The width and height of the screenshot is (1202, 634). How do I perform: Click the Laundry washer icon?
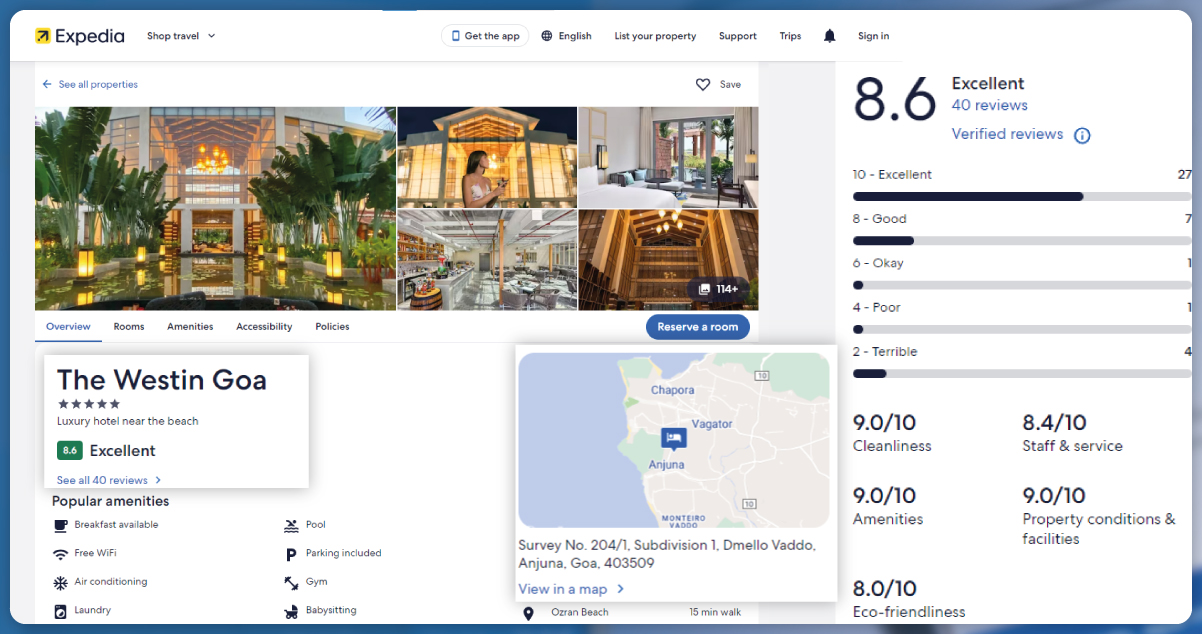[60, 611]
